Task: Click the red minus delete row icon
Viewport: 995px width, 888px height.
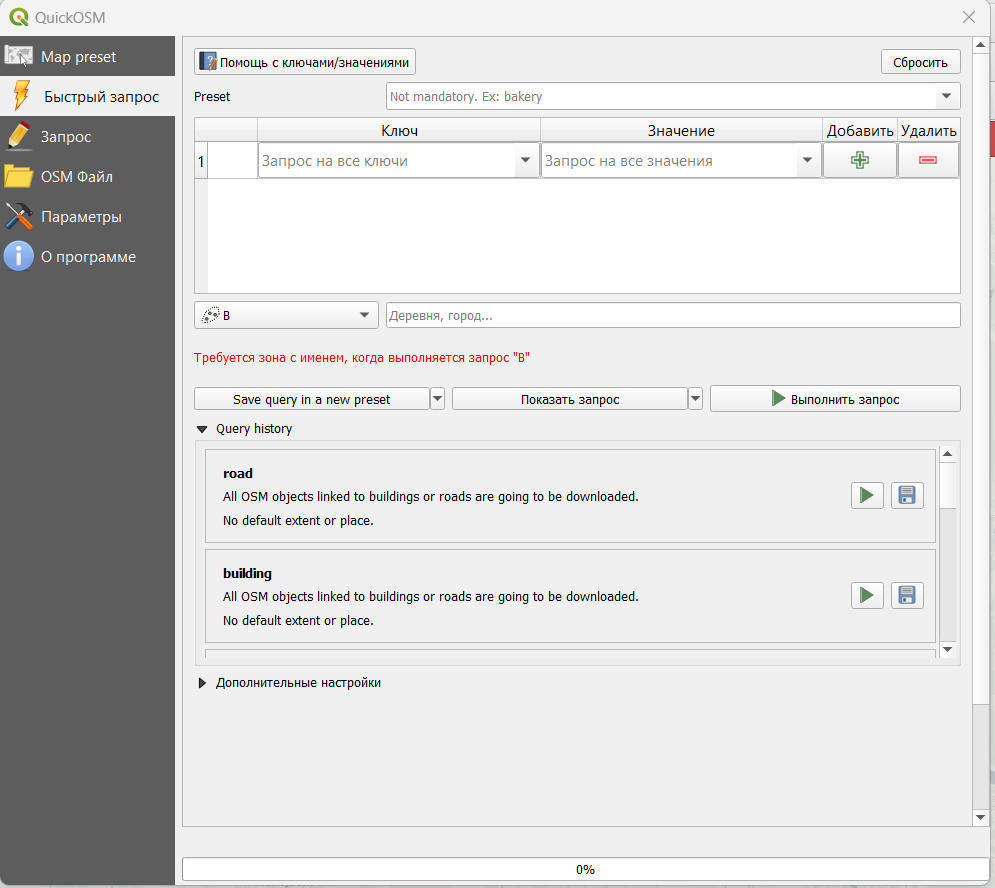Action: pyautogui.click(x=928, y=160)
